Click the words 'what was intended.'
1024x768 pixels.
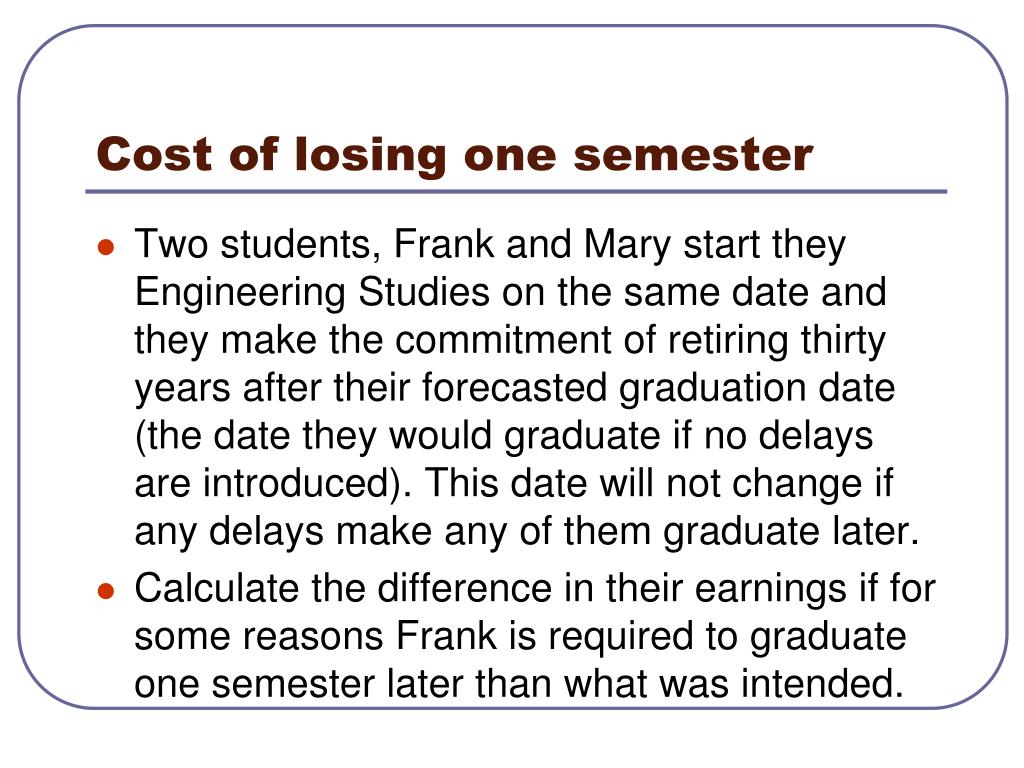[x=733, y=684]
